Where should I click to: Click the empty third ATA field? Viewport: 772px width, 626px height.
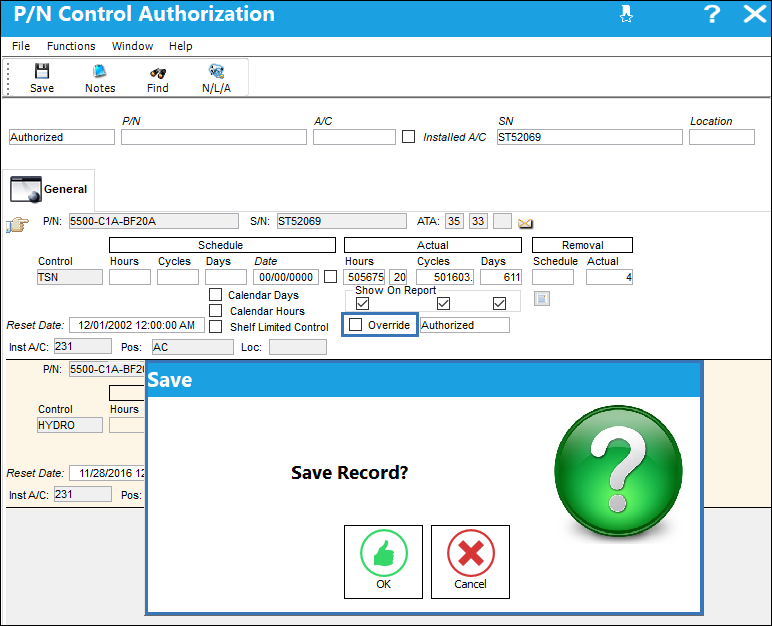[503, 221]
